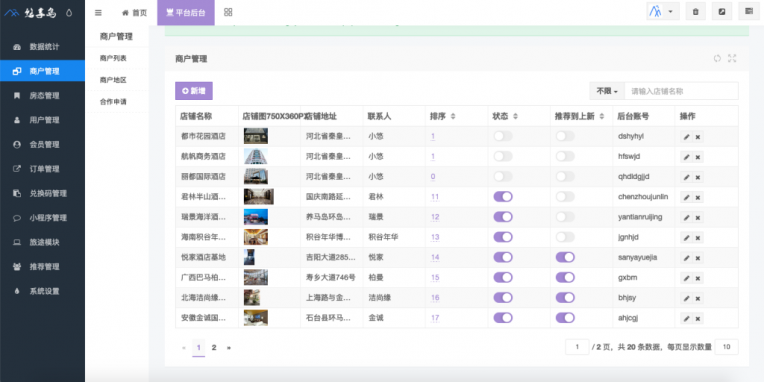Sort the table by 排序 column arrows
This screenshot has height=382, width=764.
tap(453, 116)
